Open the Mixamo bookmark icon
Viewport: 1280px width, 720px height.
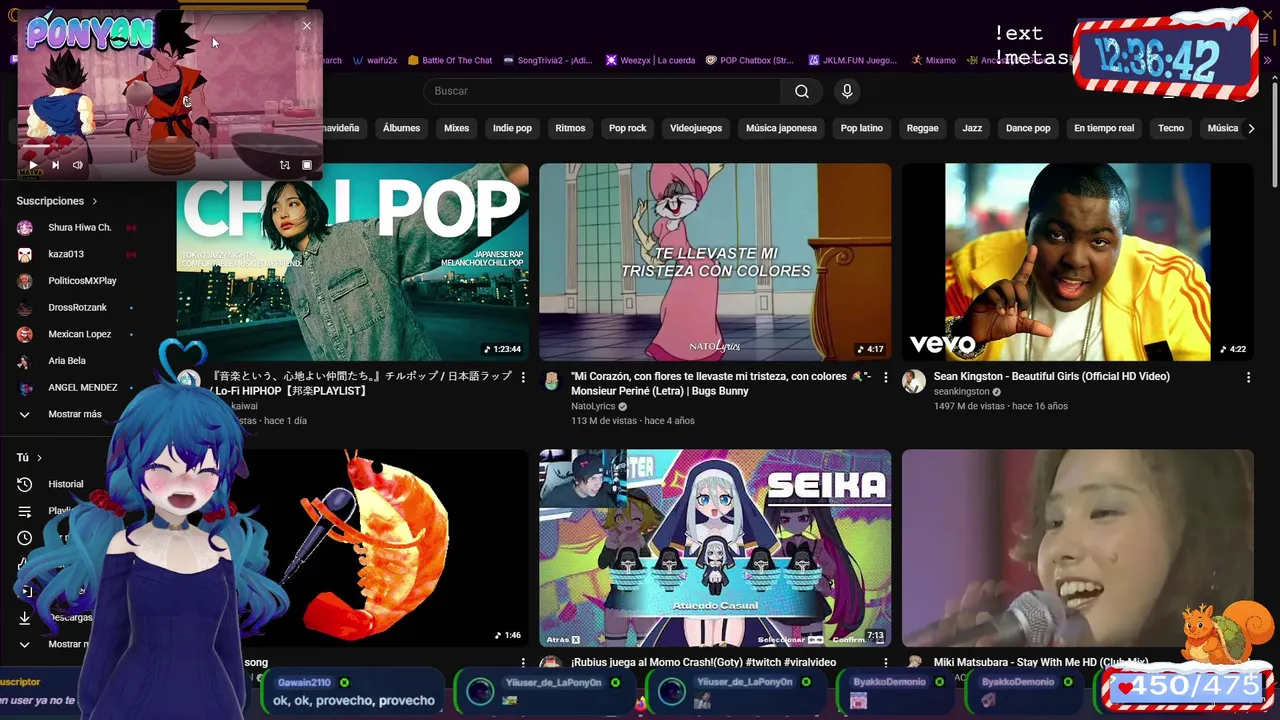(916, 60)
